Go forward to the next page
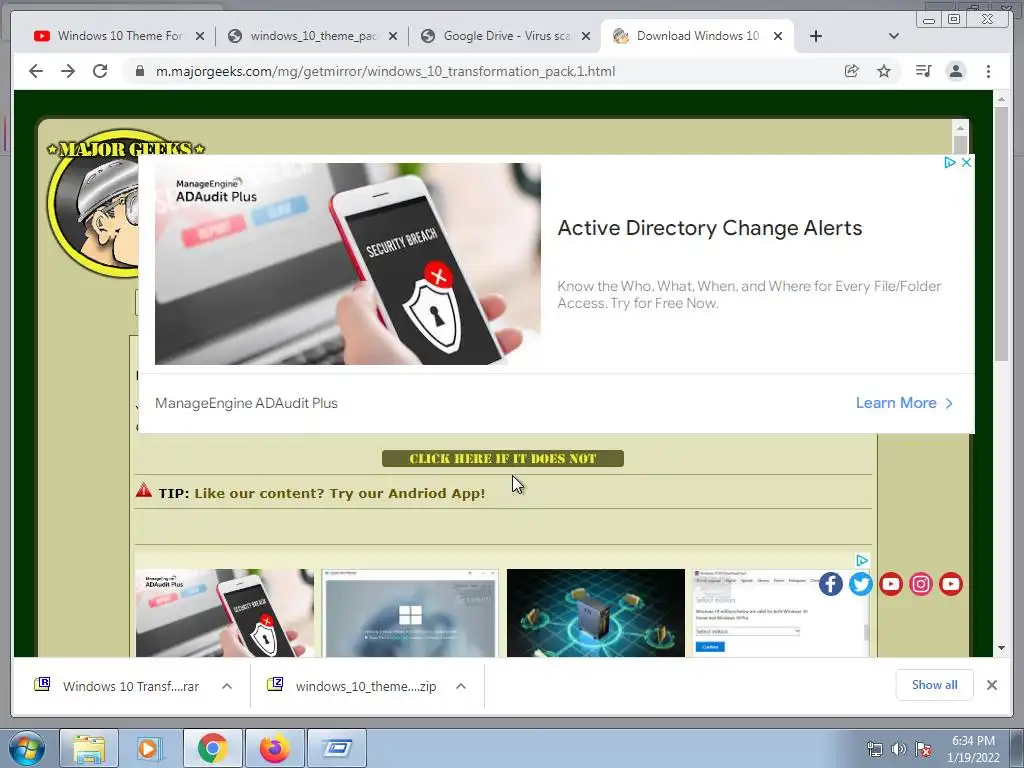 (x=68, y=71)
